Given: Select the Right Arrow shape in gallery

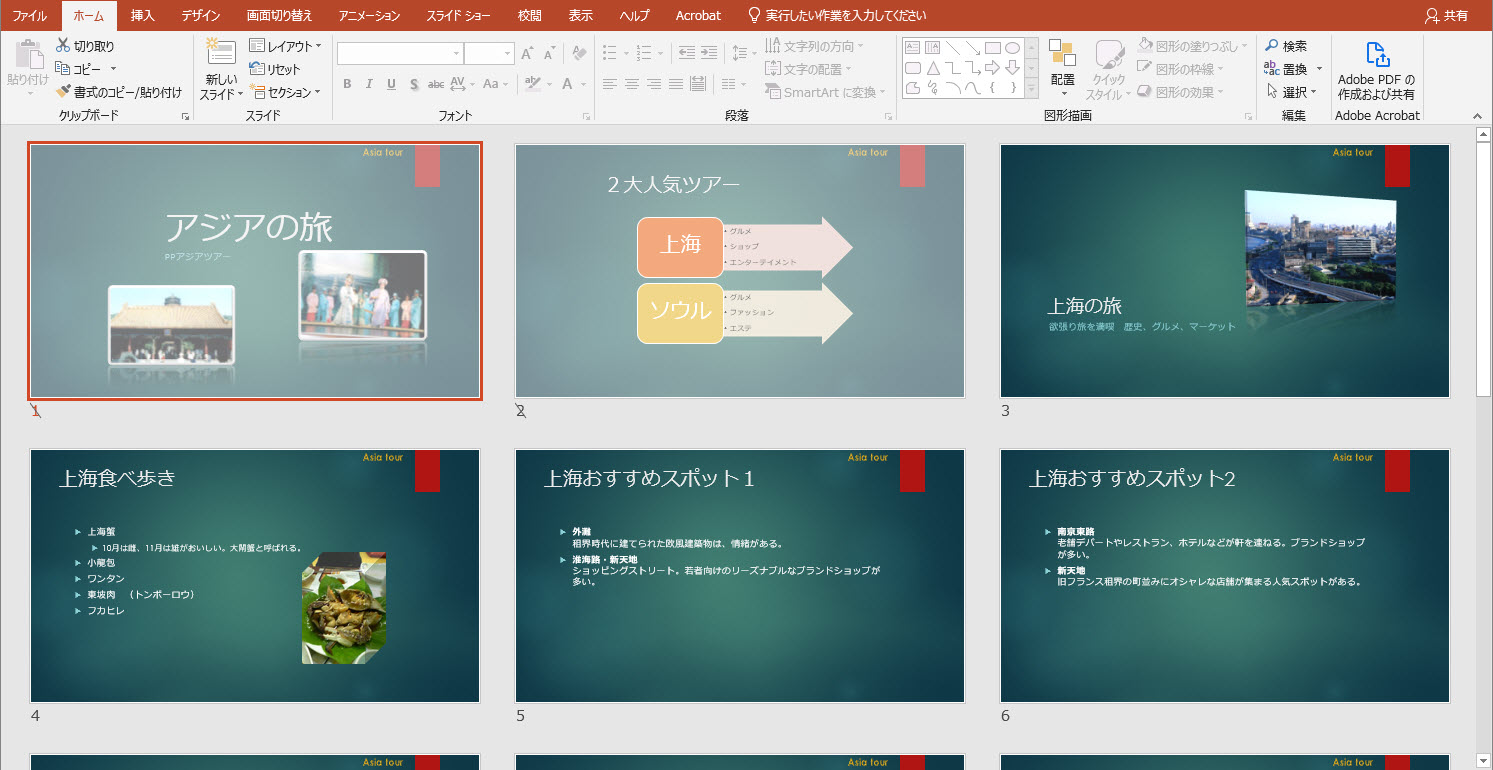Looking at the screenshot, I should (x=992, y=68).
